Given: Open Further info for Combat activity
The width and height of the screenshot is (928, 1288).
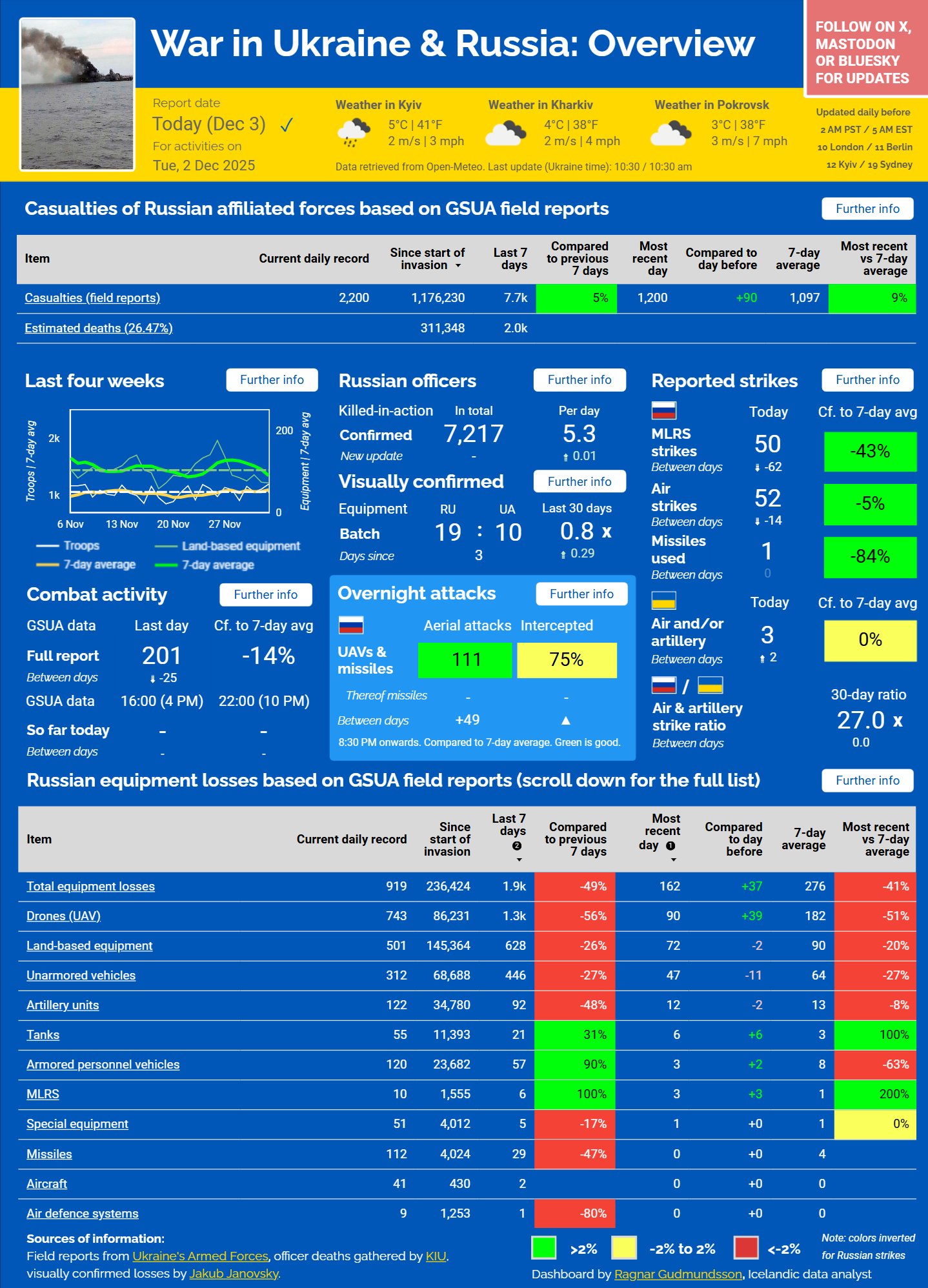Looking at the screenshot, I should coord(266,594).
